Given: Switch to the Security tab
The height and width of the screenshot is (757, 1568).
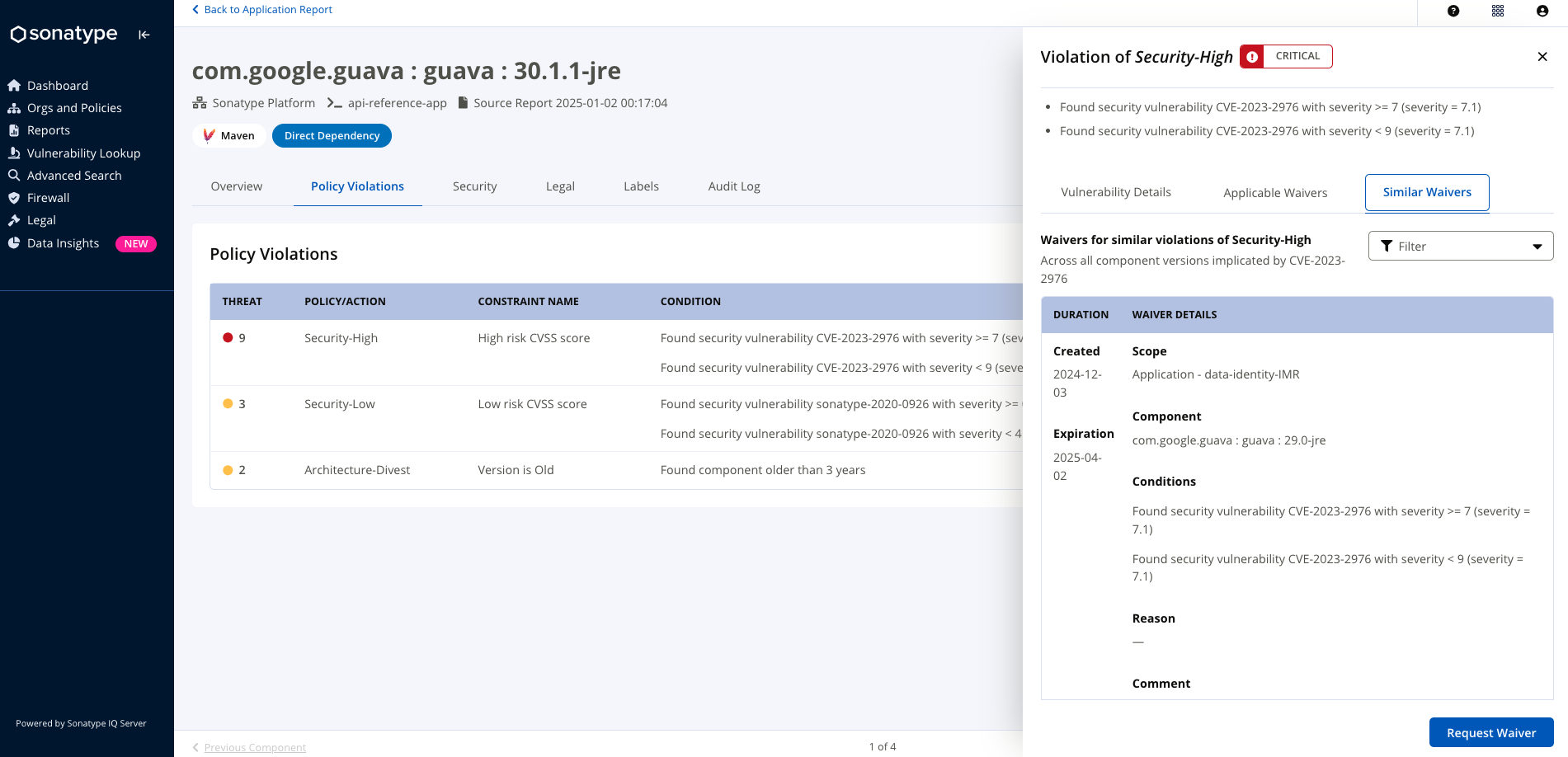Looking at the screenshot, I should tap(475, 186).
